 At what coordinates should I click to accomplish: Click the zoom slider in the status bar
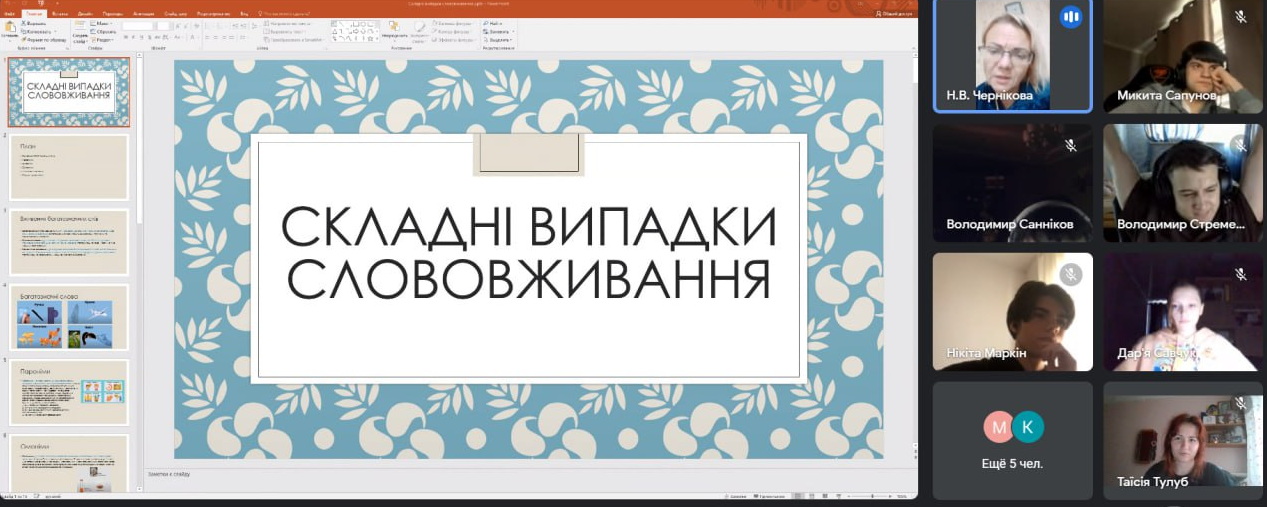pos(873,496)
